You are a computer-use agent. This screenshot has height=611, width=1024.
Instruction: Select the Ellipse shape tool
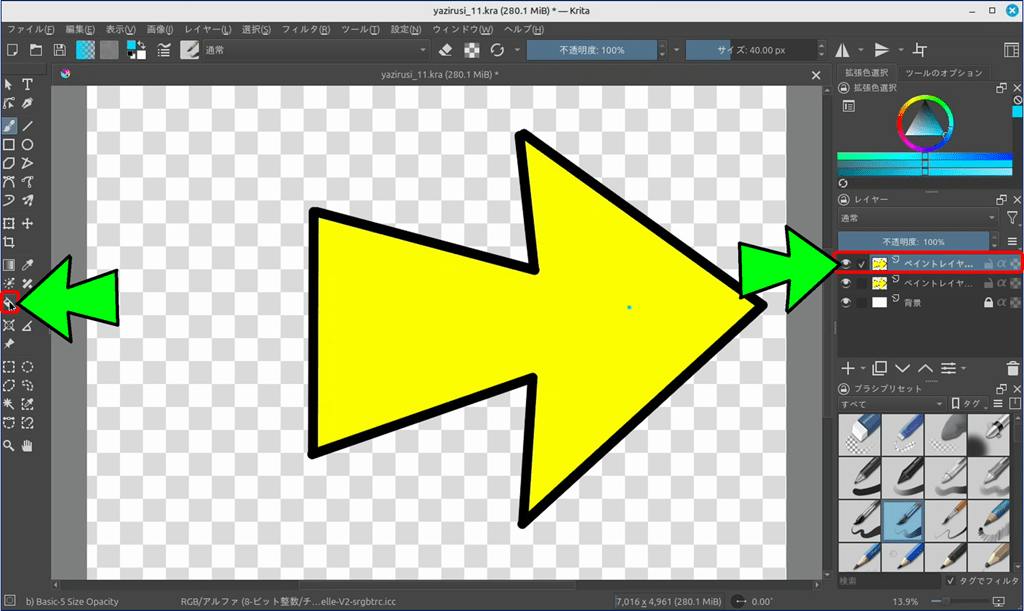point(28,145)
